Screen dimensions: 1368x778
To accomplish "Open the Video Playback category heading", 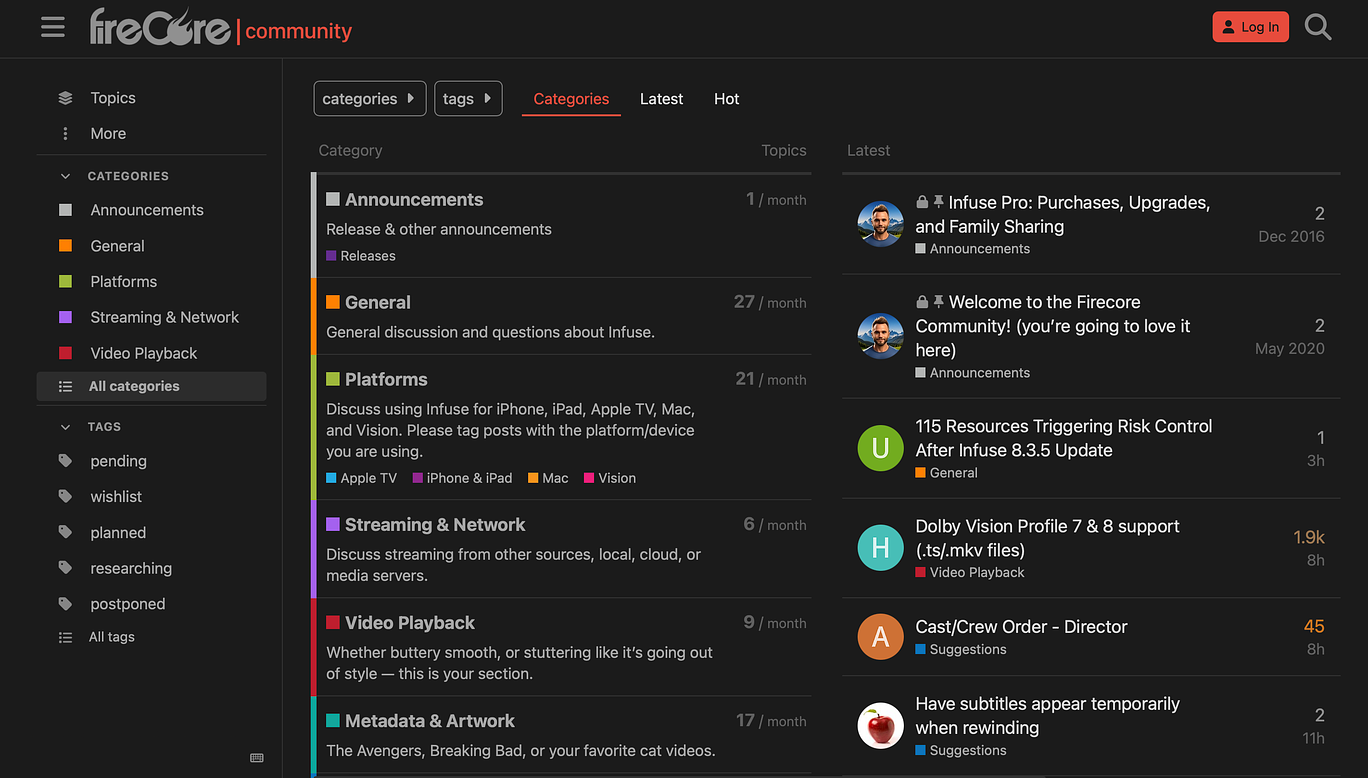I will pyautogui.click(x=410, y=623).
